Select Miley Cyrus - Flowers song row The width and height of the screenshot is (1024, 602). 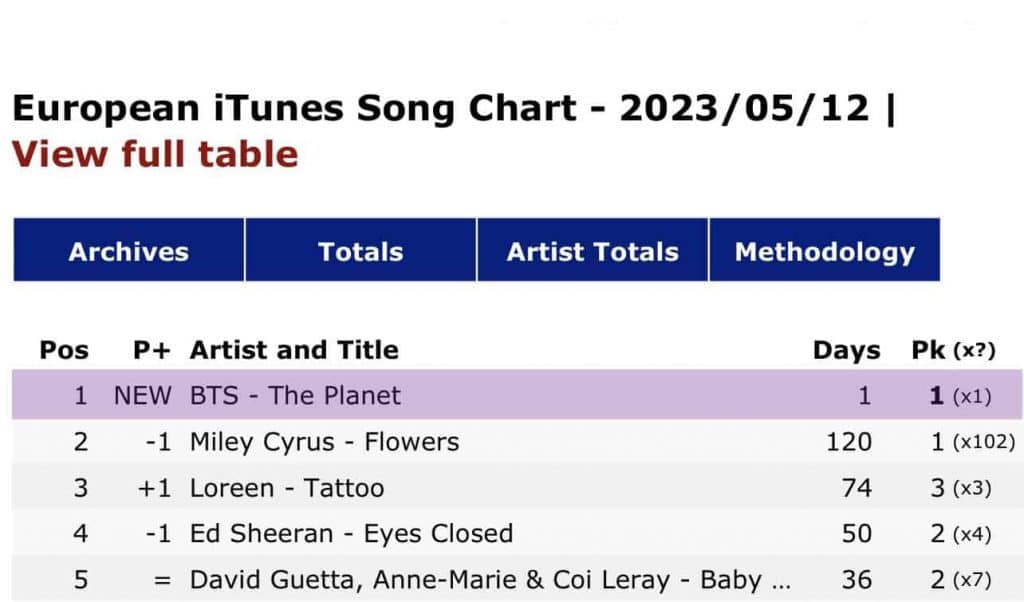click(324, 441)
